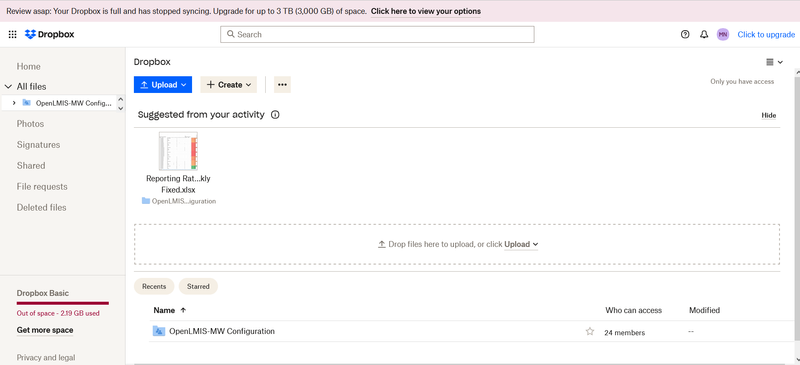Screen dimensions: 800x365
Task: Open Deleted files in the sidebar
Action: [41, 207]
